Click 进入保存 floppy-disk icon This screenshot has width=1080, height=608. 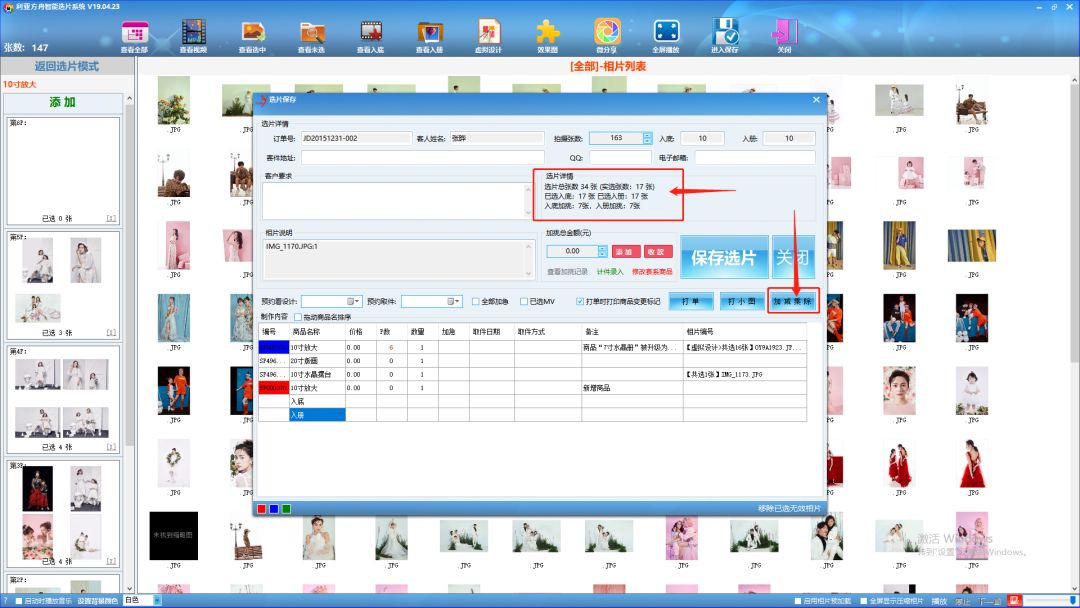coord(725,36)
